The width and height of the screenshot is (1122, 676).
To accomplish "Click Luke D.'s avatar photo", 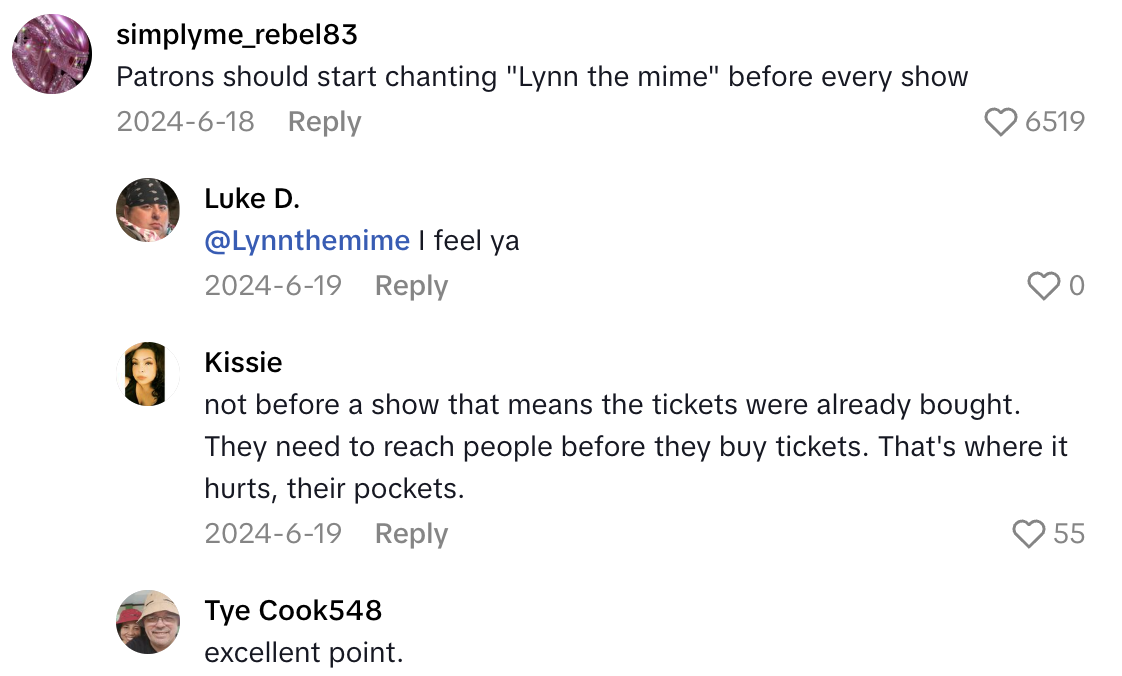I will tap(148, 210).
